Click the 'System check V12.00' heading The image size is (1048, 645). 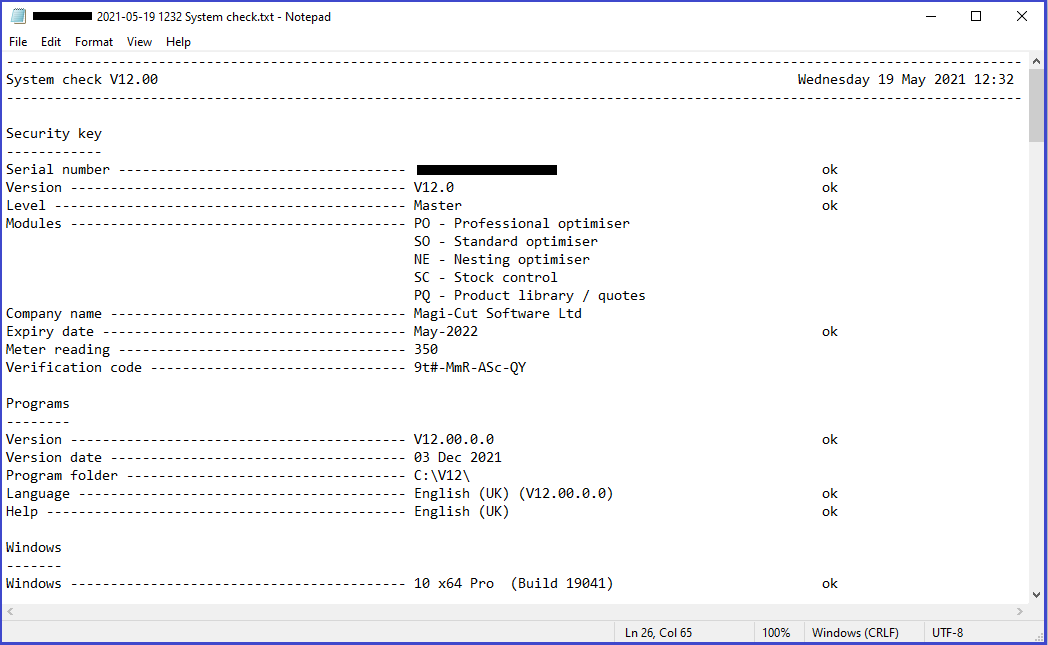[82, 80]
